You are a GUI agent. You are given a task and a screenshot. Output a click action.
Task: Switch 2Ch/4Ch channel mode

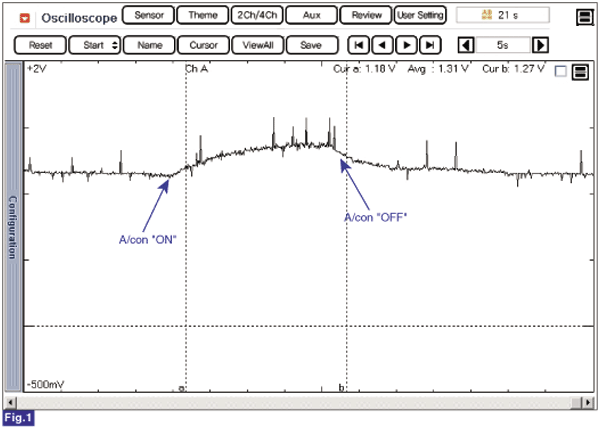coord(257,15)
